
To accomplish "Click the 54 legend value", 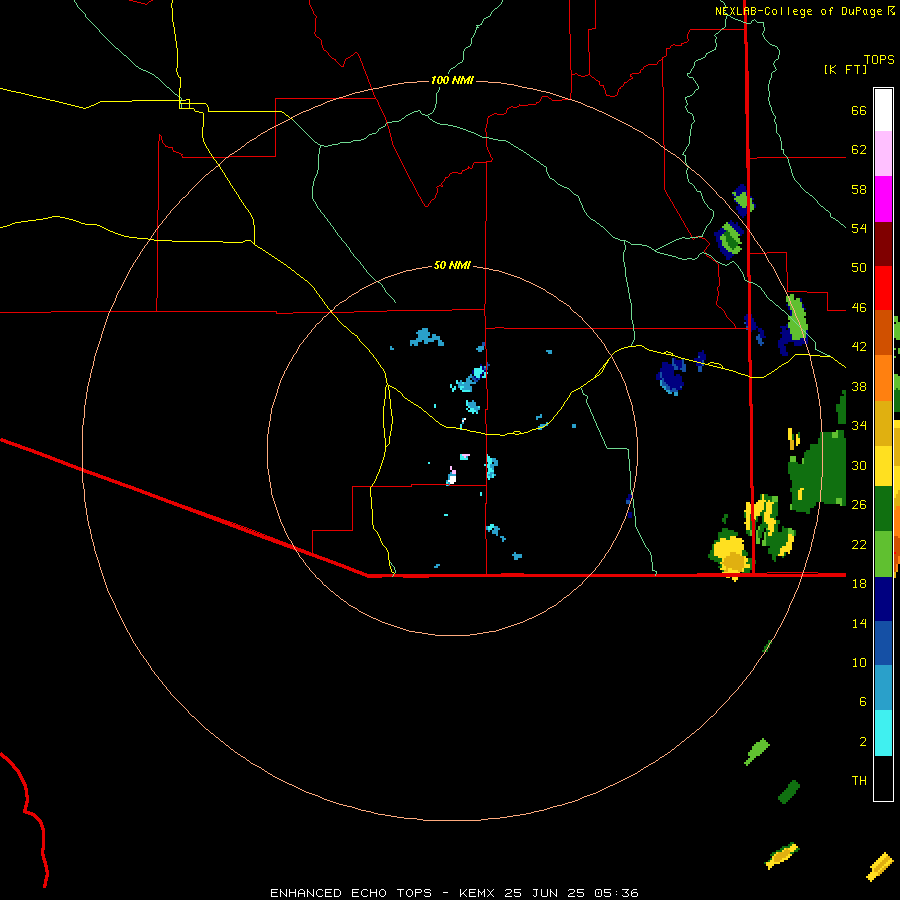I will 859,228.
